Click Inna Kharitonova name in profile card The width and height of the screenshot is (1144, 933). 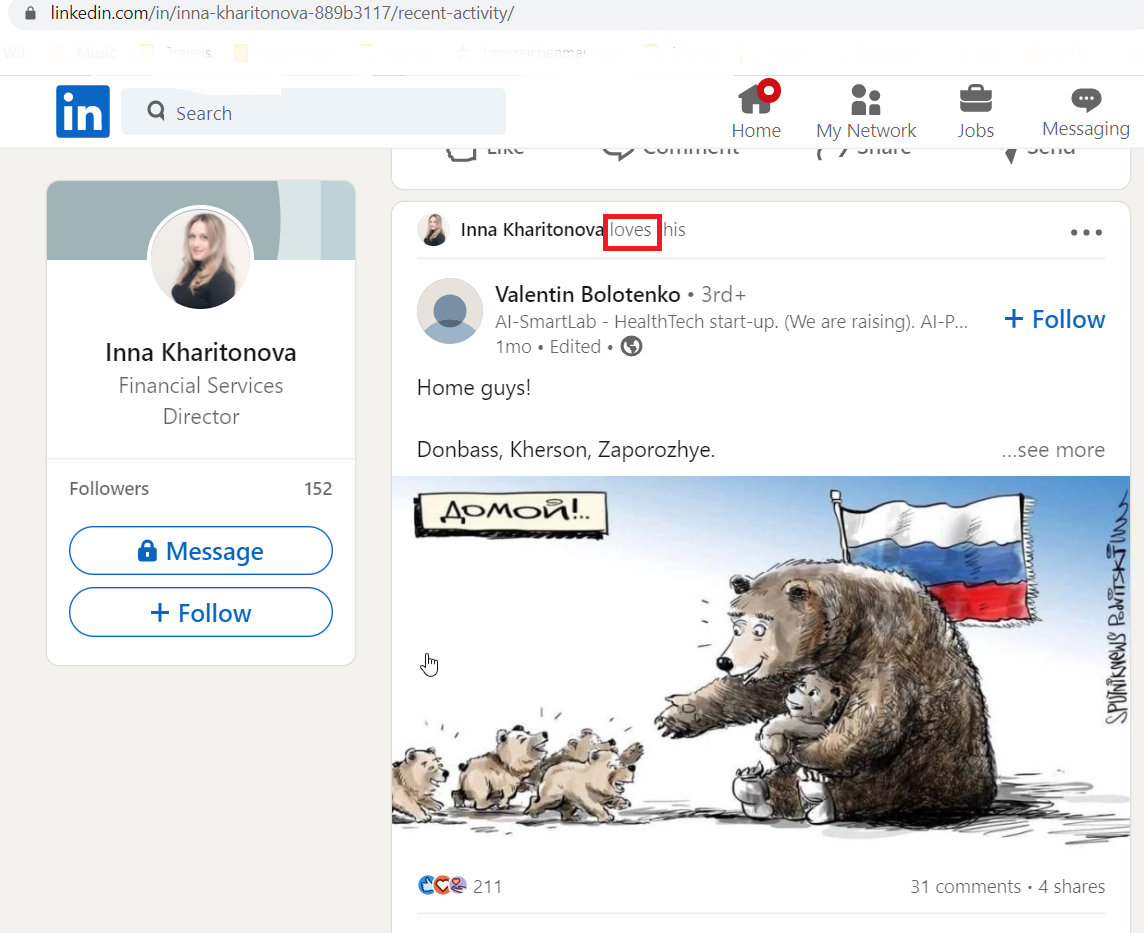pyautogui.click(x=201, y=352)
